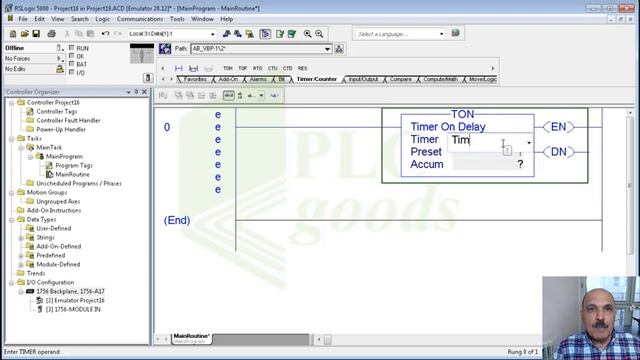Collapse the Tasks folder in organizer
The width and height of the screenshot is (640, 360).
point(12,139)
